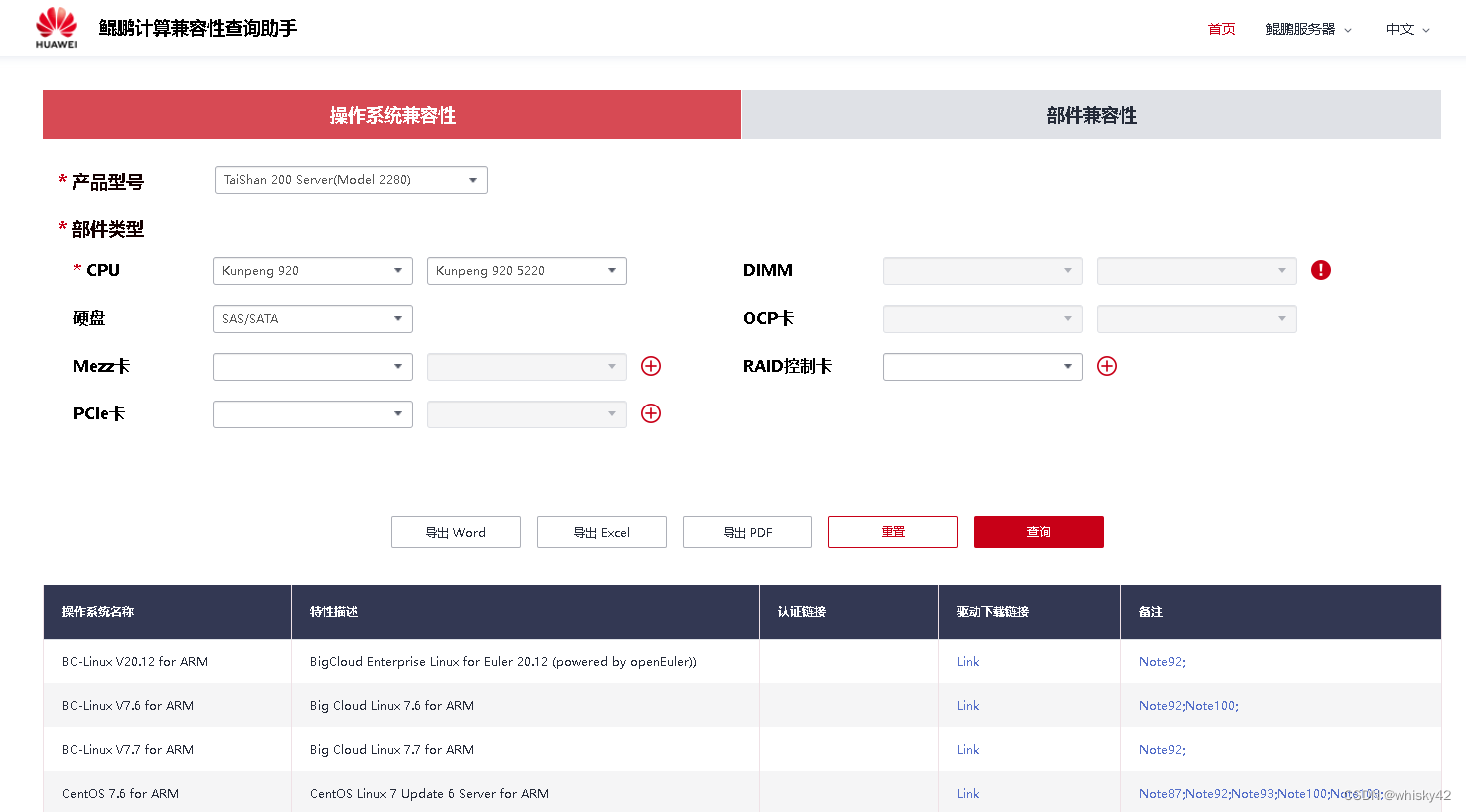Click the 导出 Word button
Image resolution: width=1466 pixels, height=812 pixels.
click(456, 532)
